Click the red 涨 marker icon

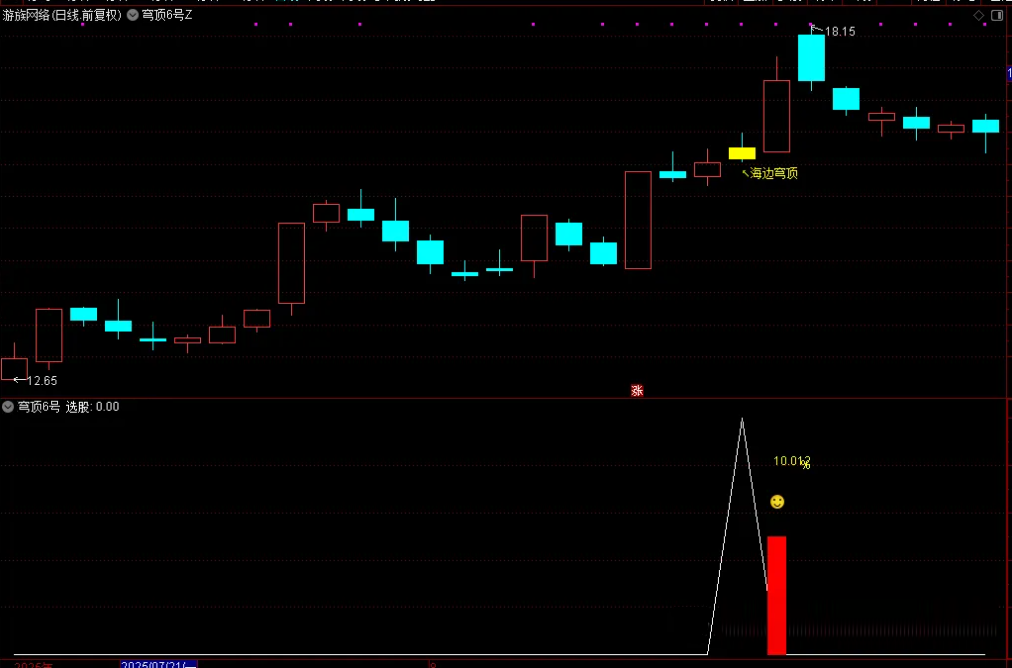(637, 391)
